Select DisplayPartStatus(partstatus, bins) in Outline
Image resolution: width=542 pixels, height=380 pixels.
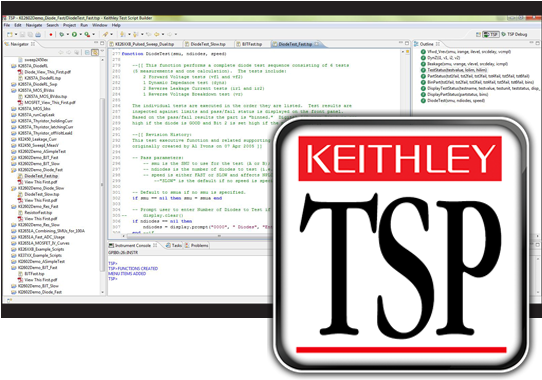458,94
